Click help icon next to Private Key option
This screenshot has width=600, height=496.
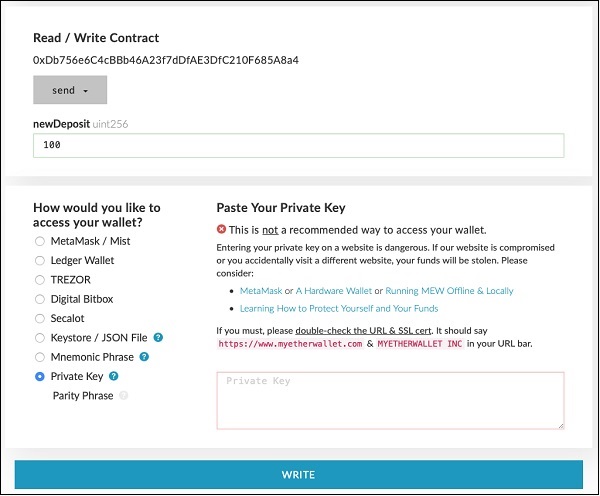[x=113, y=376]
